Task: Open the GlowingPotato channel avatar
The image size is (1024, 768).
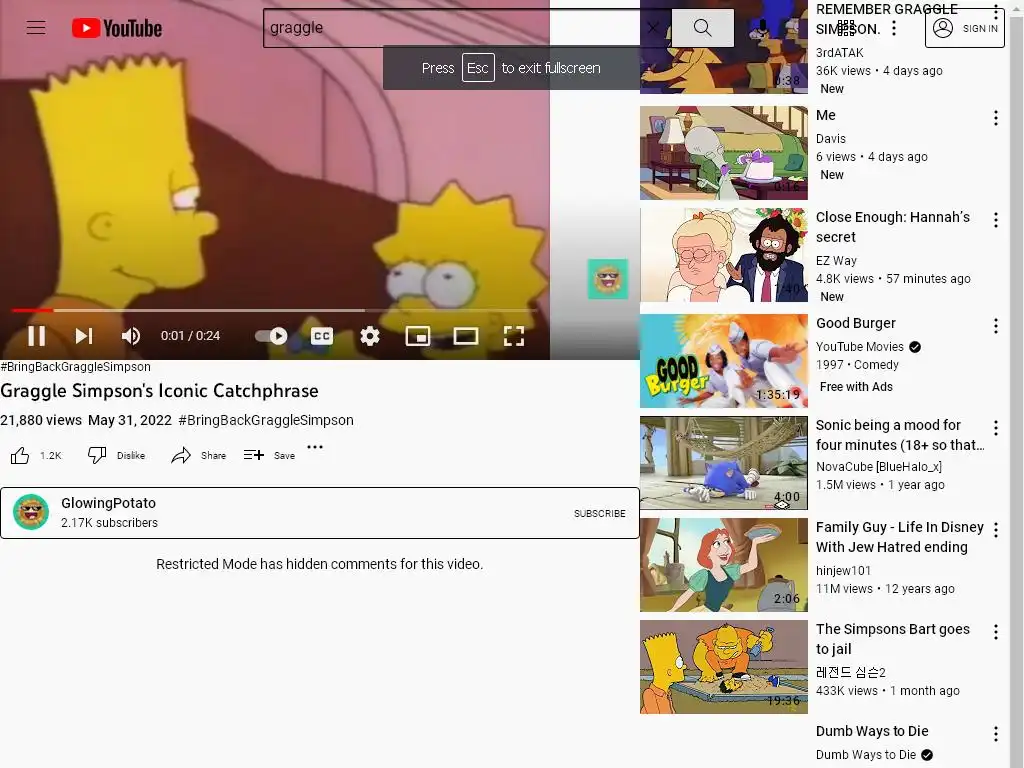Action: point(31,512)
